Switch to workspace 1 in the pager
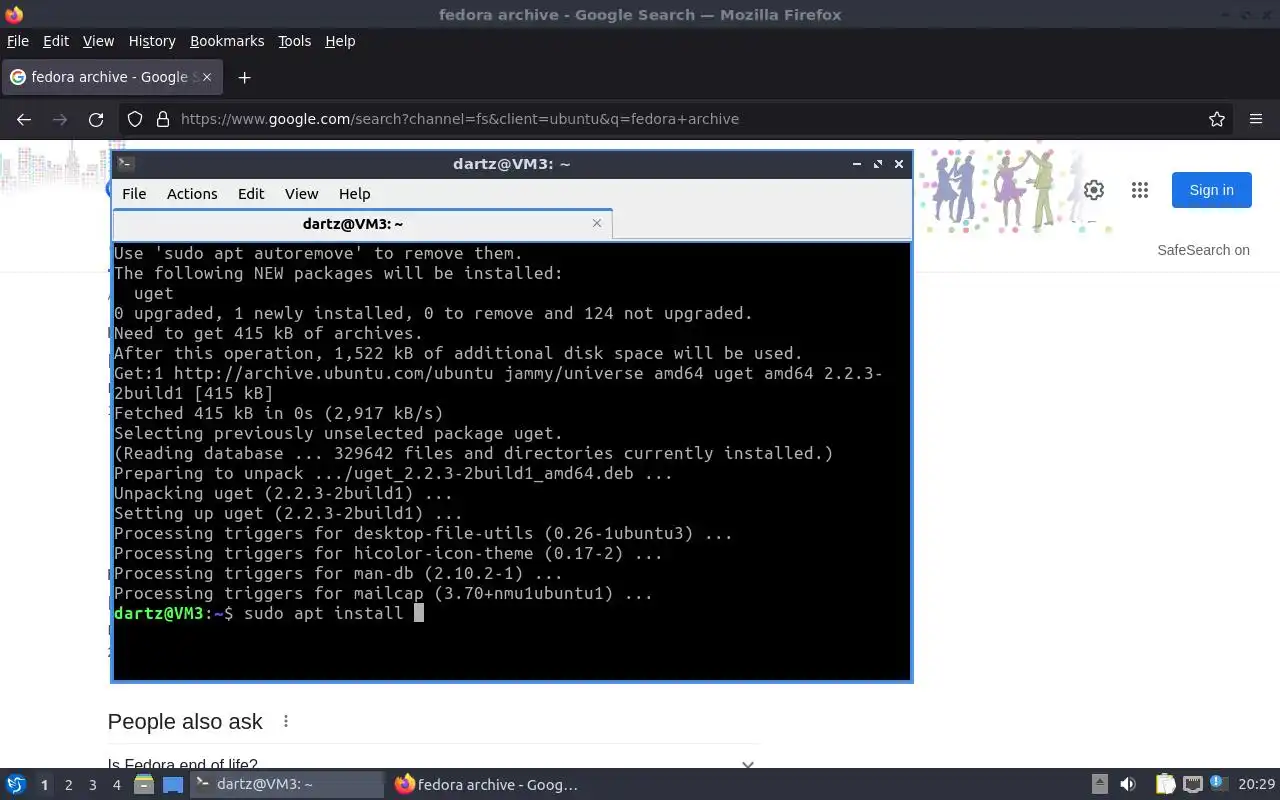The height and width of the screenshot is (800, 1280). click(44, 785)
